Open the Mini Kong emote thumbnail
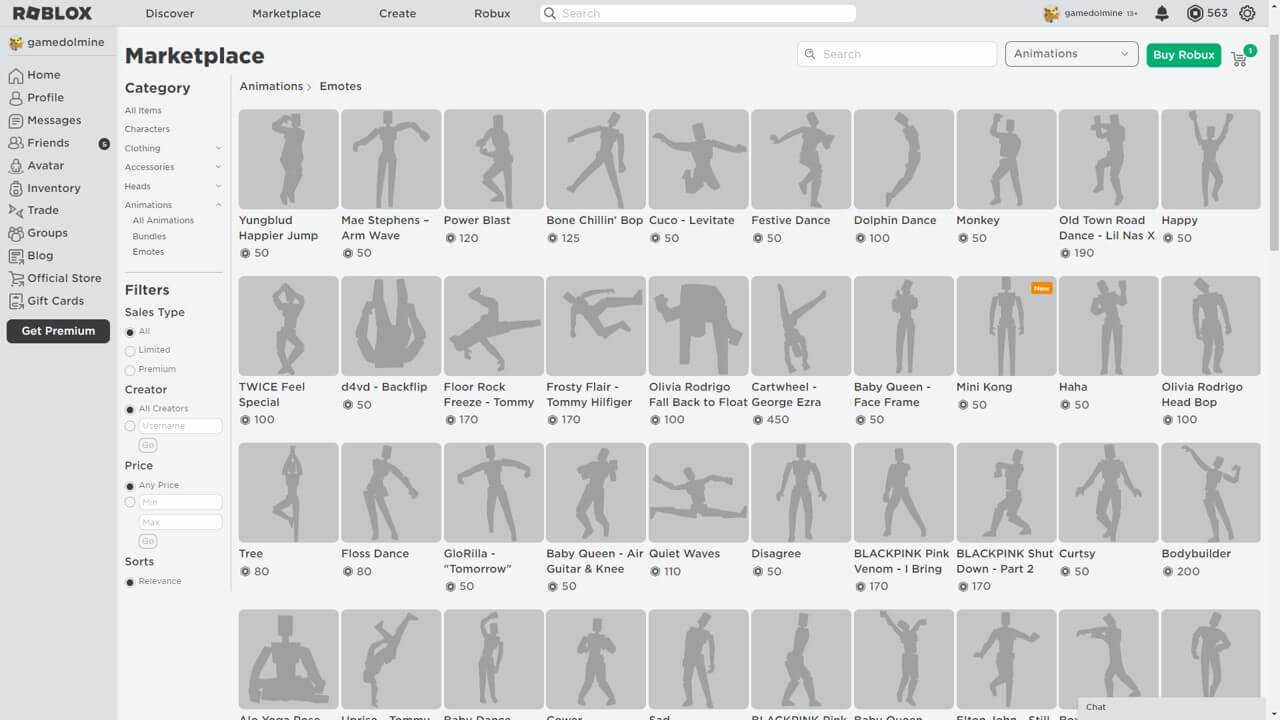Screen dimensions: 1280x720 [1006, 326]
